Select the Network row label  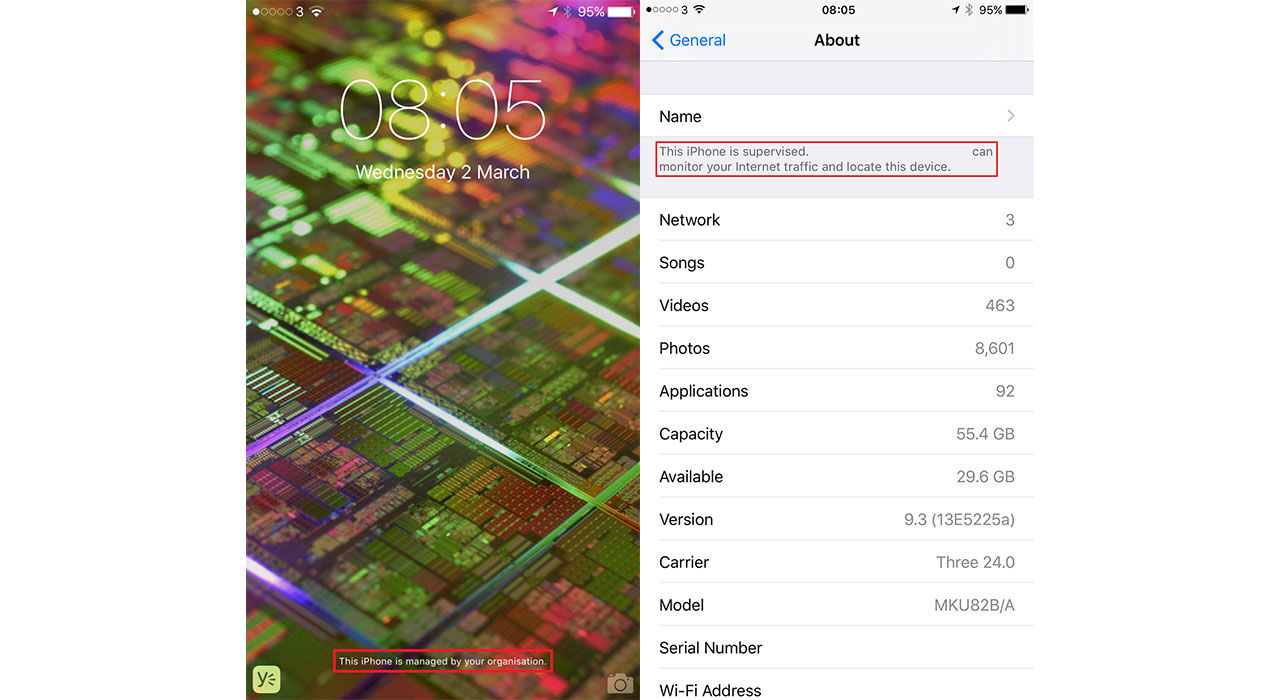689,220
